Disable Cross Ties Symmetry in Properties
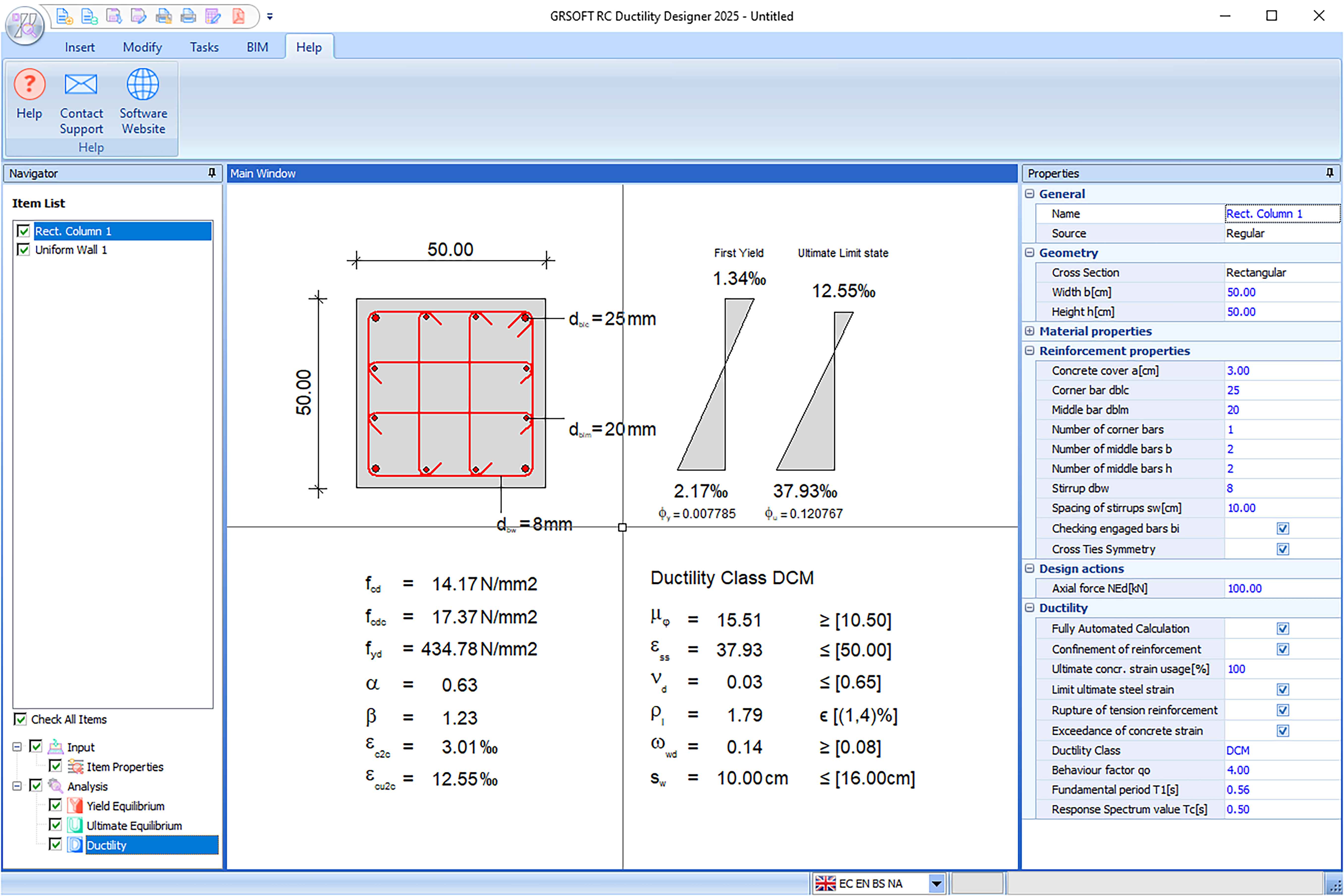 (x=1282, y=549)
